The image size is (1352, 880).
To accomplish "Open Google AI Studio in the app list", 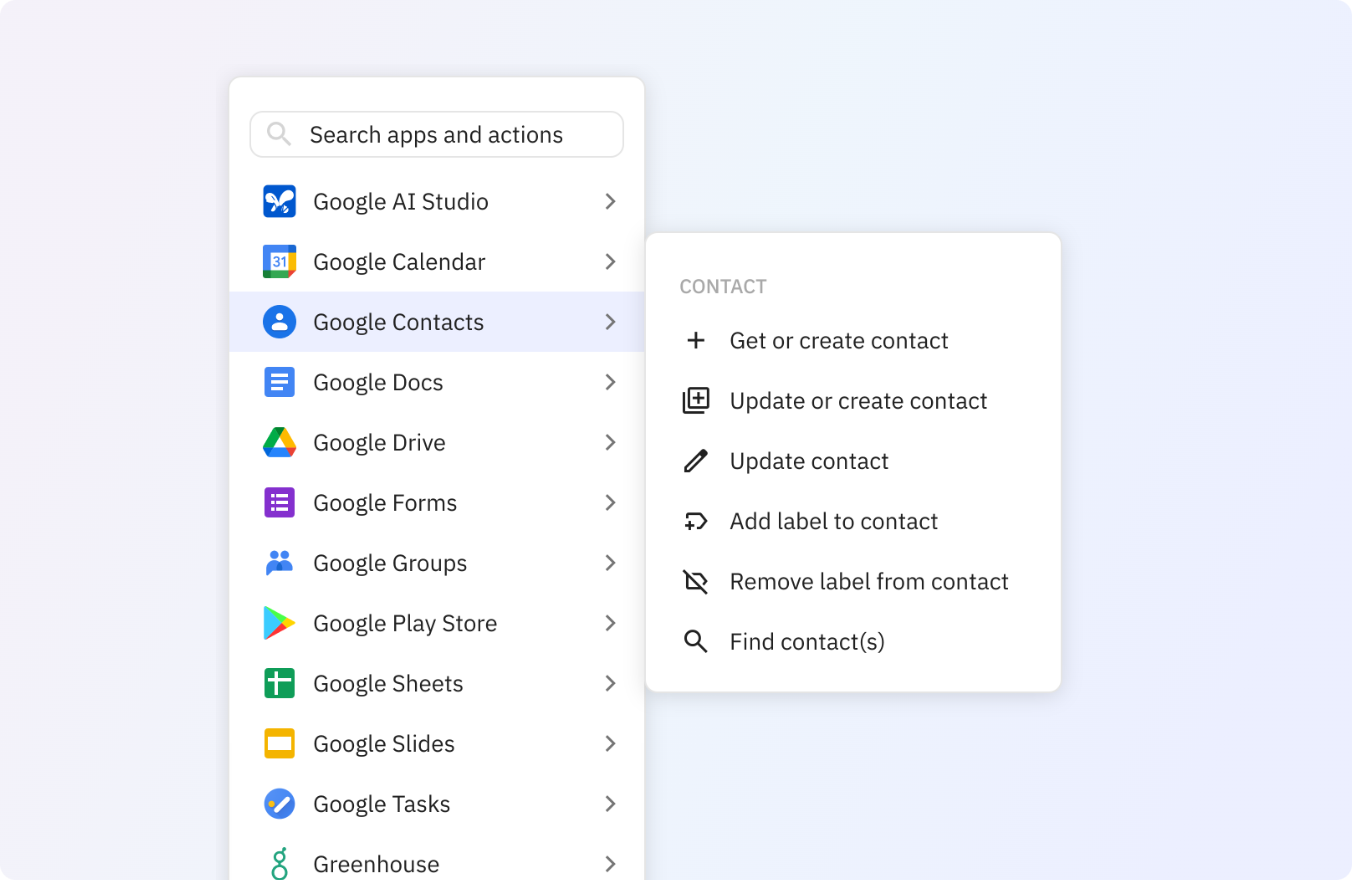I will click(437, 202).
